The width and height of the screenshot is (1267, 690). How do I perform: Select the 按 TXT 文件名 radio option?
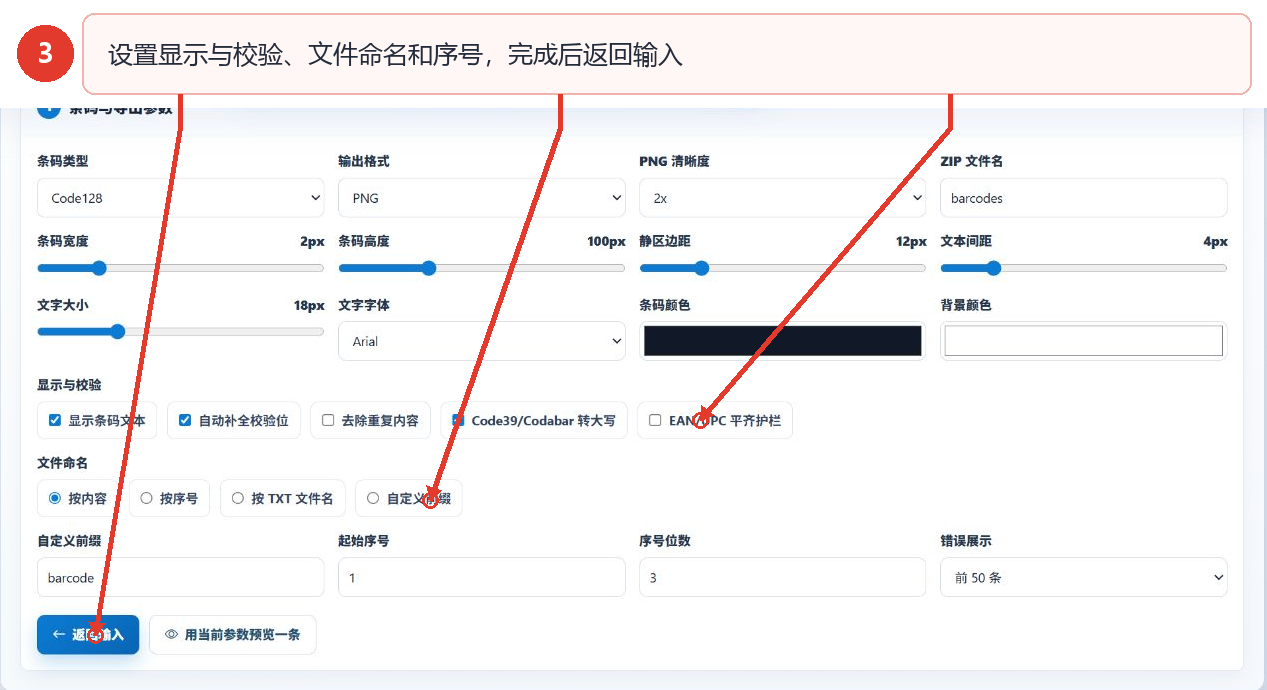237,498
